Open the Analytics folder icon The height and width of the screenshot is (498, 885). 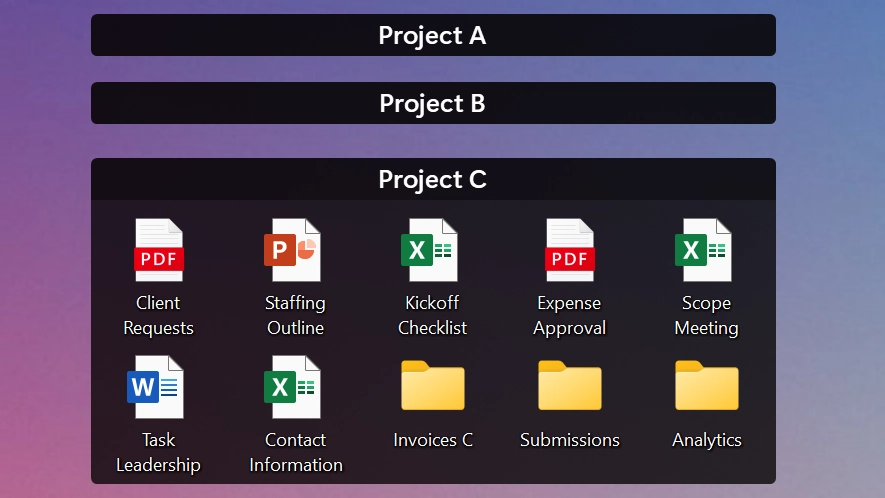point(707,385)
